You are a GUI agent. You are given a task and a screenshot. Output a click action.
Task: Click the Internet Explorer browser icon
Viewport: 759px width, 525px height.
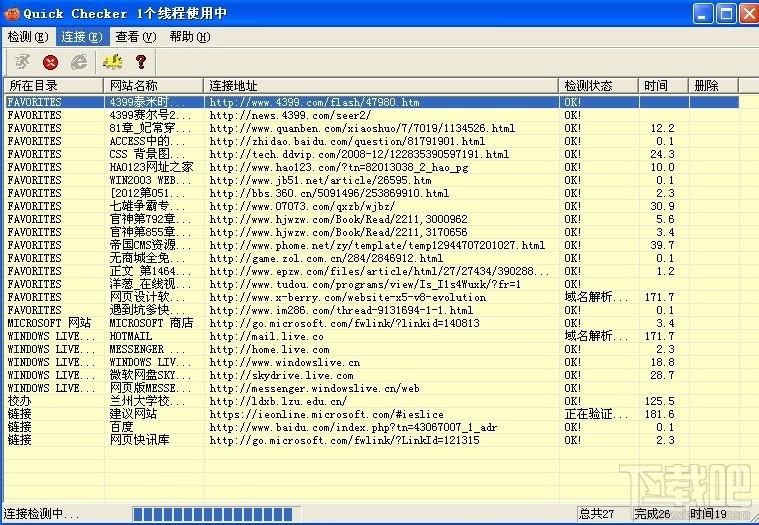tap(79, 62)
